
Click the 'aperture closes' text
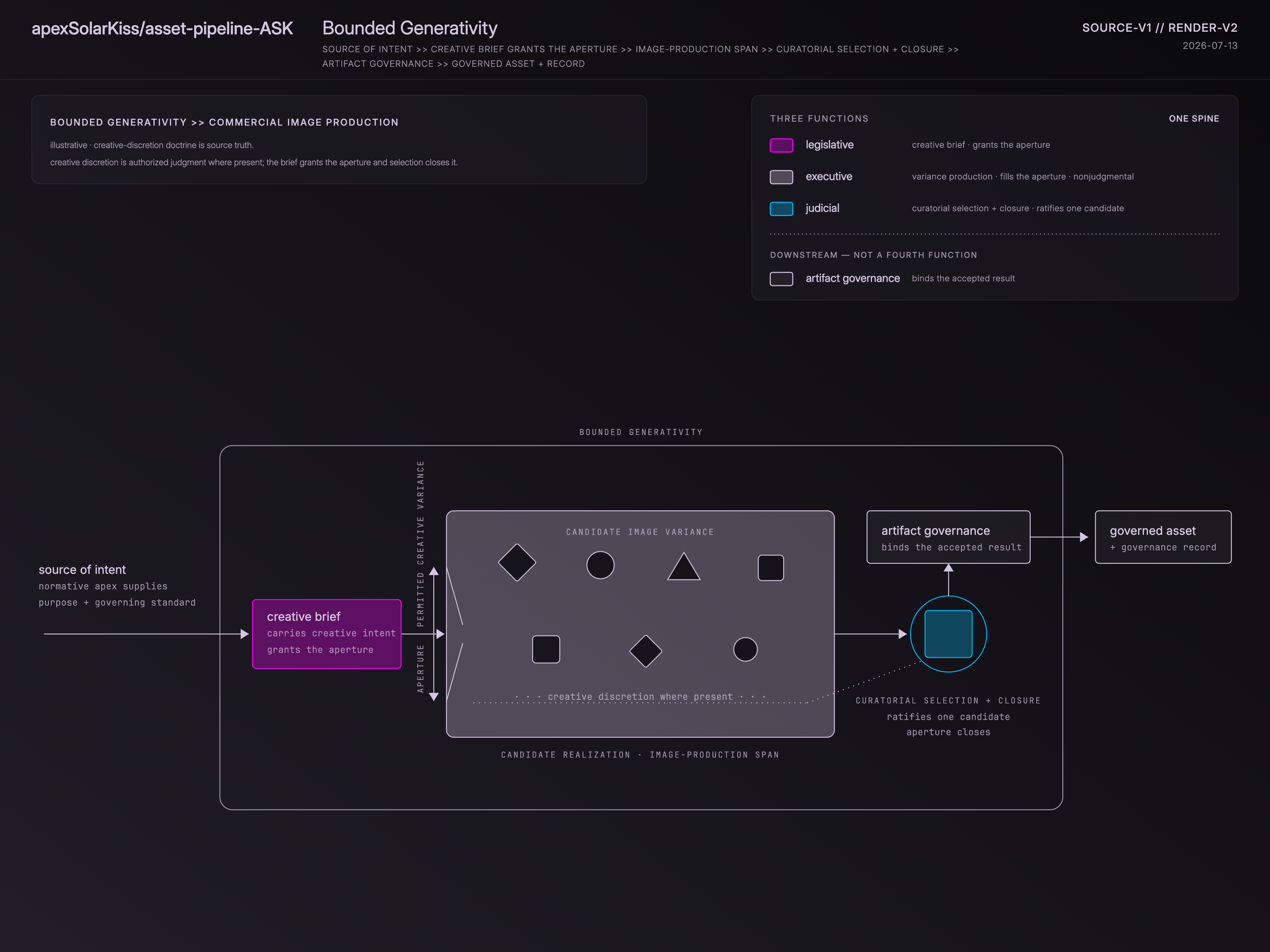click(948, 732)
